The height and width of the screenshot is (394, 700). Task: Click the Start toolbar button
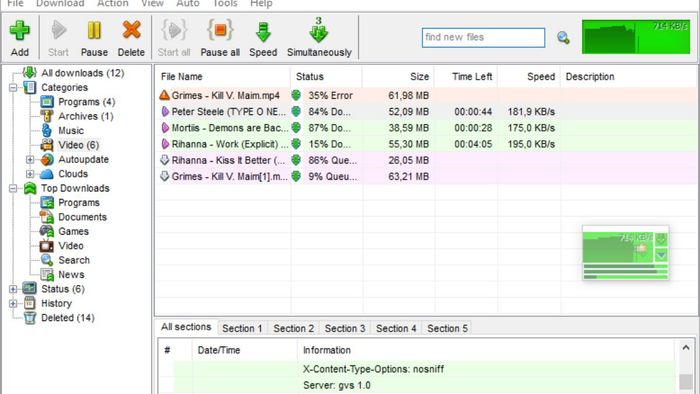point(58,38)
